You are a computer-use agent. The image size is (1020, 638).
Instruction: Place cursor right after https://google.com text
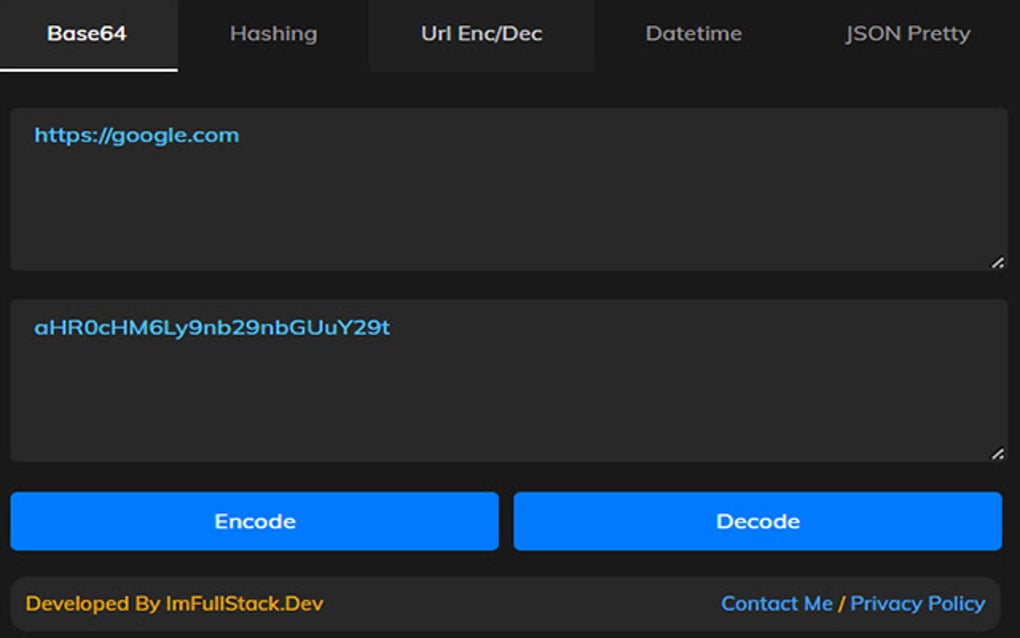(241, 135)
